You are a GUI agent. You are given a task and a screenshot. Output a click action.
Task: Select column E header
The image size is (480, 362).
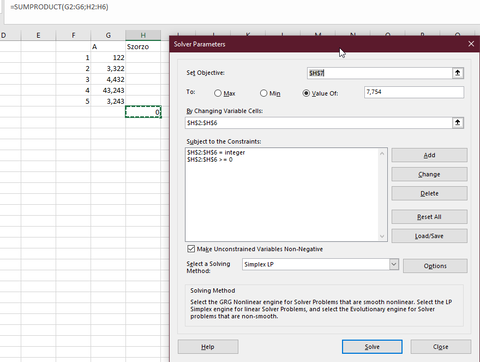tap(38, 35)
